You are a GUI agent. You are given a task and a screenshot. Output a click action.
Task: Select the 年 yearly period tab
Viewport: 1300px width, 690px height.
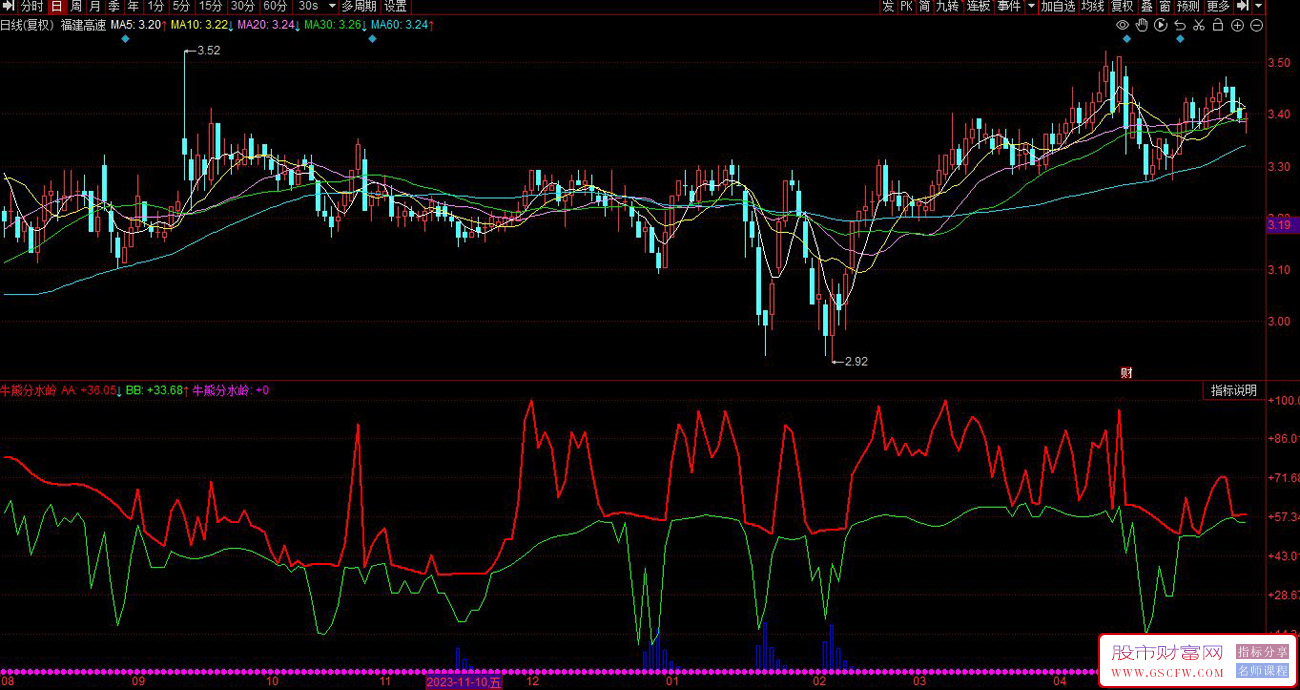(133, 6)
